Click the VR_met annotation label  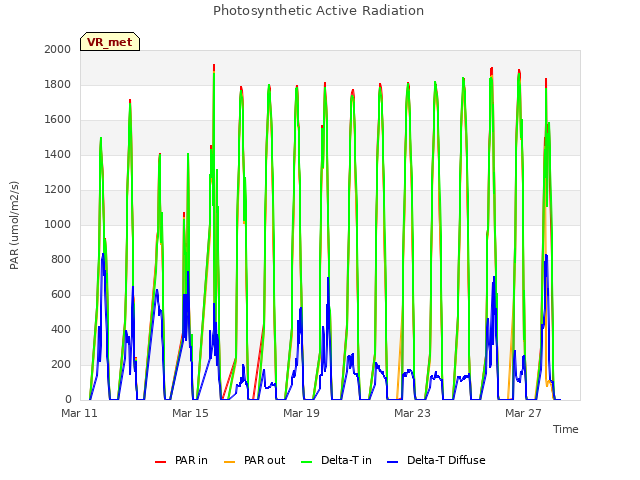110,42
